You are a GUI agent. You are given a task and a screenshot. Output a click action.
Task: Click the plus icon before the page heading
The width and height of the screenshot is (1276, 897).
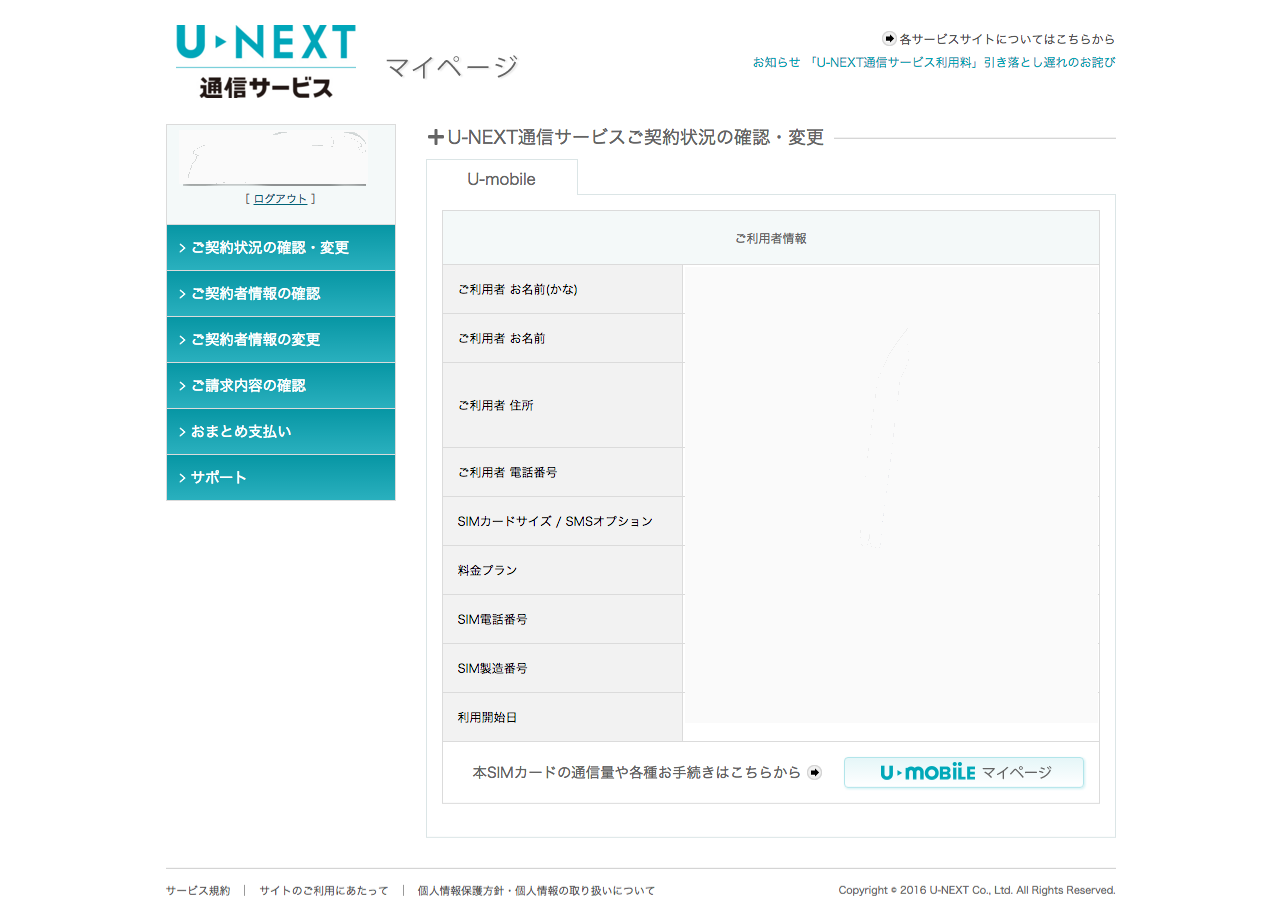pyautogui.click(x=435, y=138)
